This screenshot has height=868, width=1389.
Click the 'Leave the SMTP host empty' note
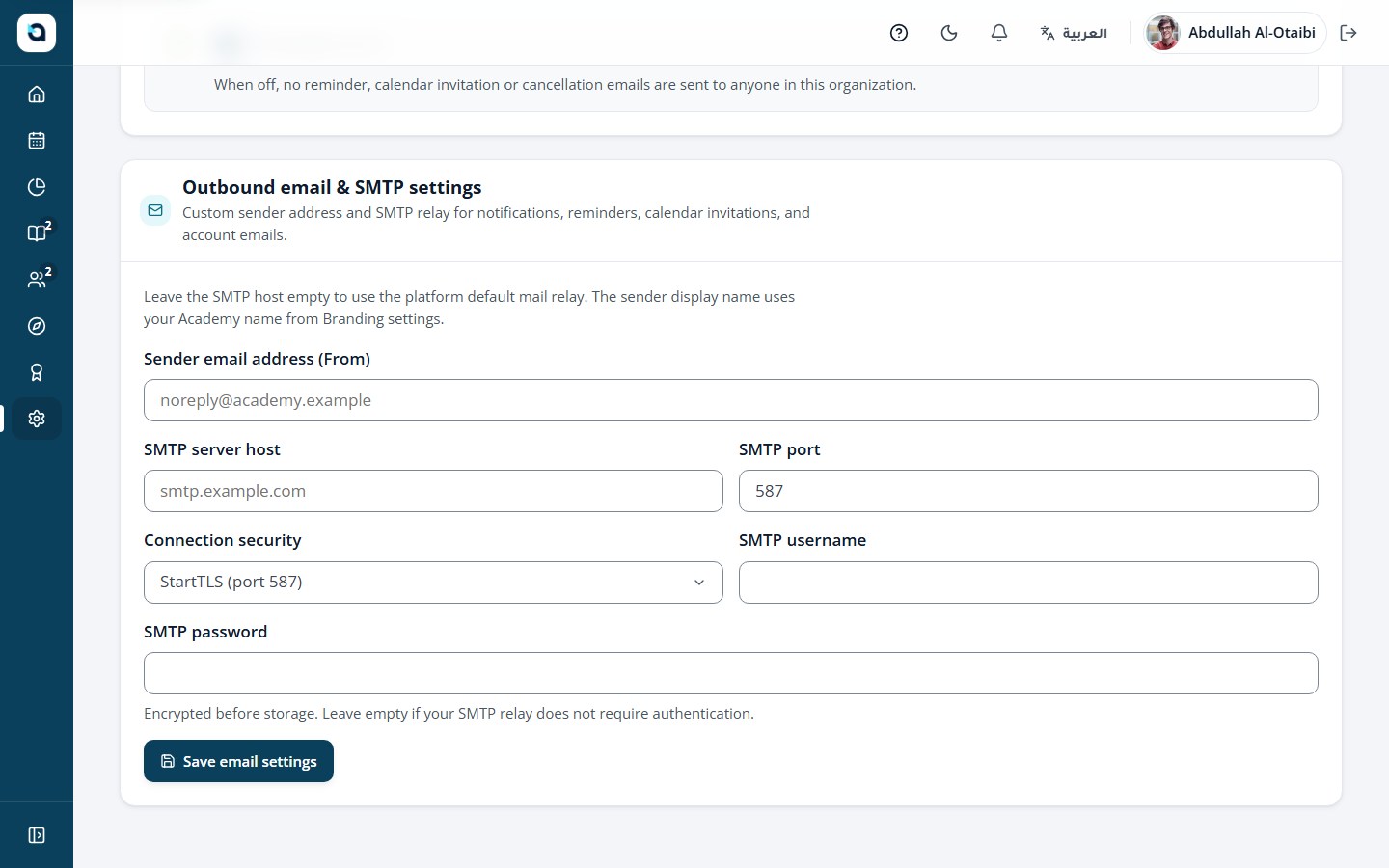(469, 308)
